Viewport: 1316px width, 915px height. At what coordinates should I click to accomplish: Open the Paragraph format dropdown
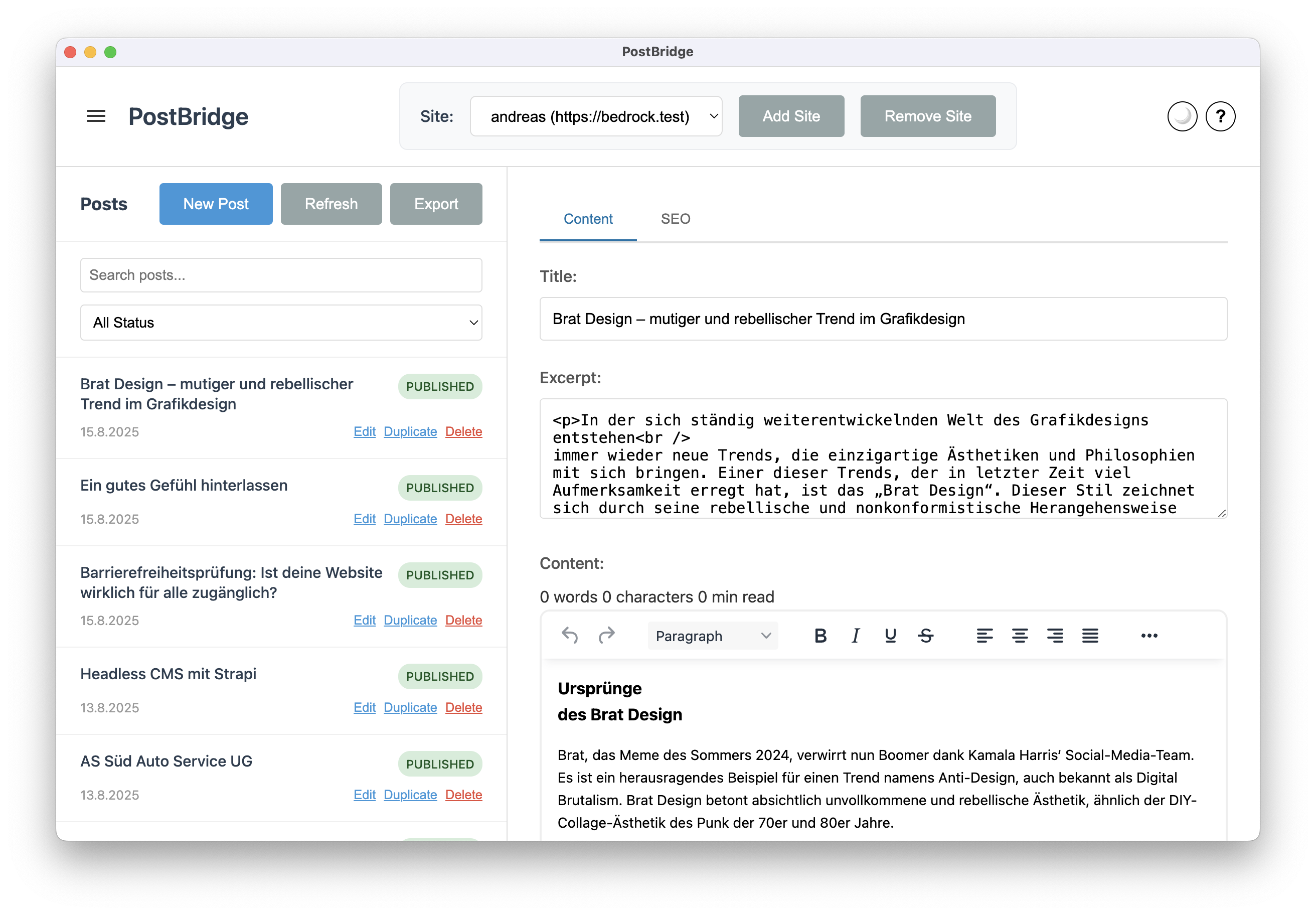coord(713,636)
